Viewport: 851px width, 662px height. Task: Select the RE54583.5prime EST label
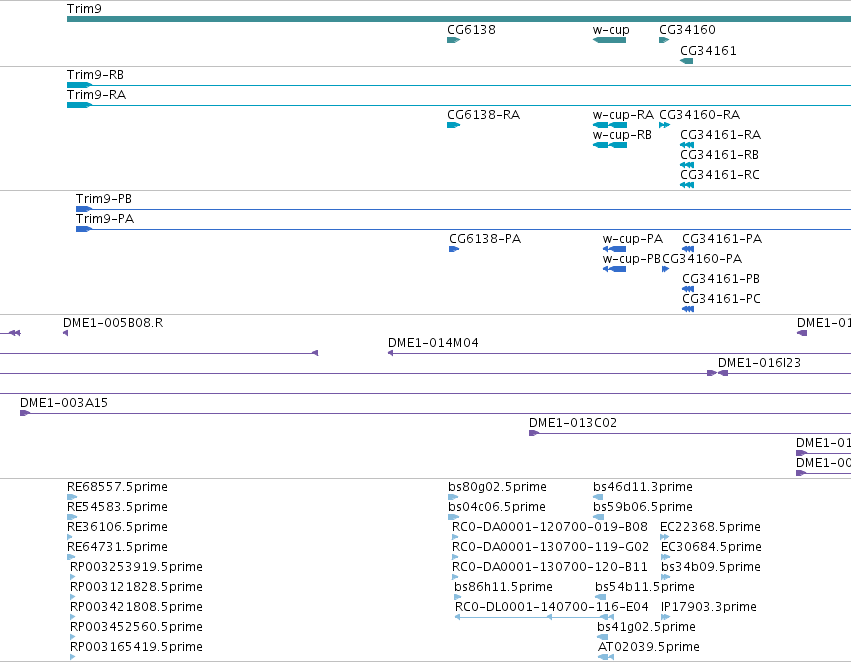tap(117, 507)
